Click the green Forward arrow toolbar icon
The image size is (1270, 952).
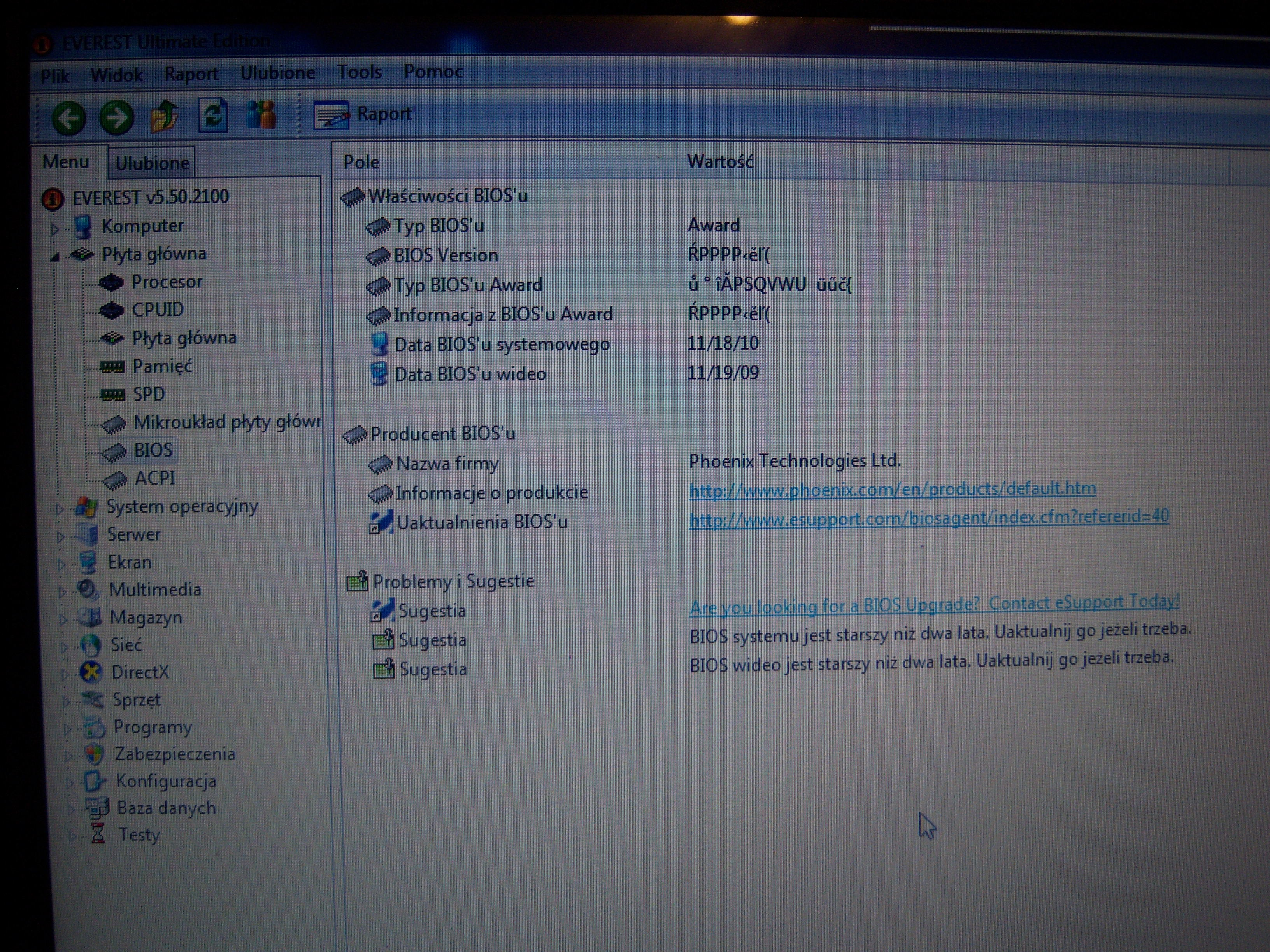pyautogui.click(x=117, y=117)
